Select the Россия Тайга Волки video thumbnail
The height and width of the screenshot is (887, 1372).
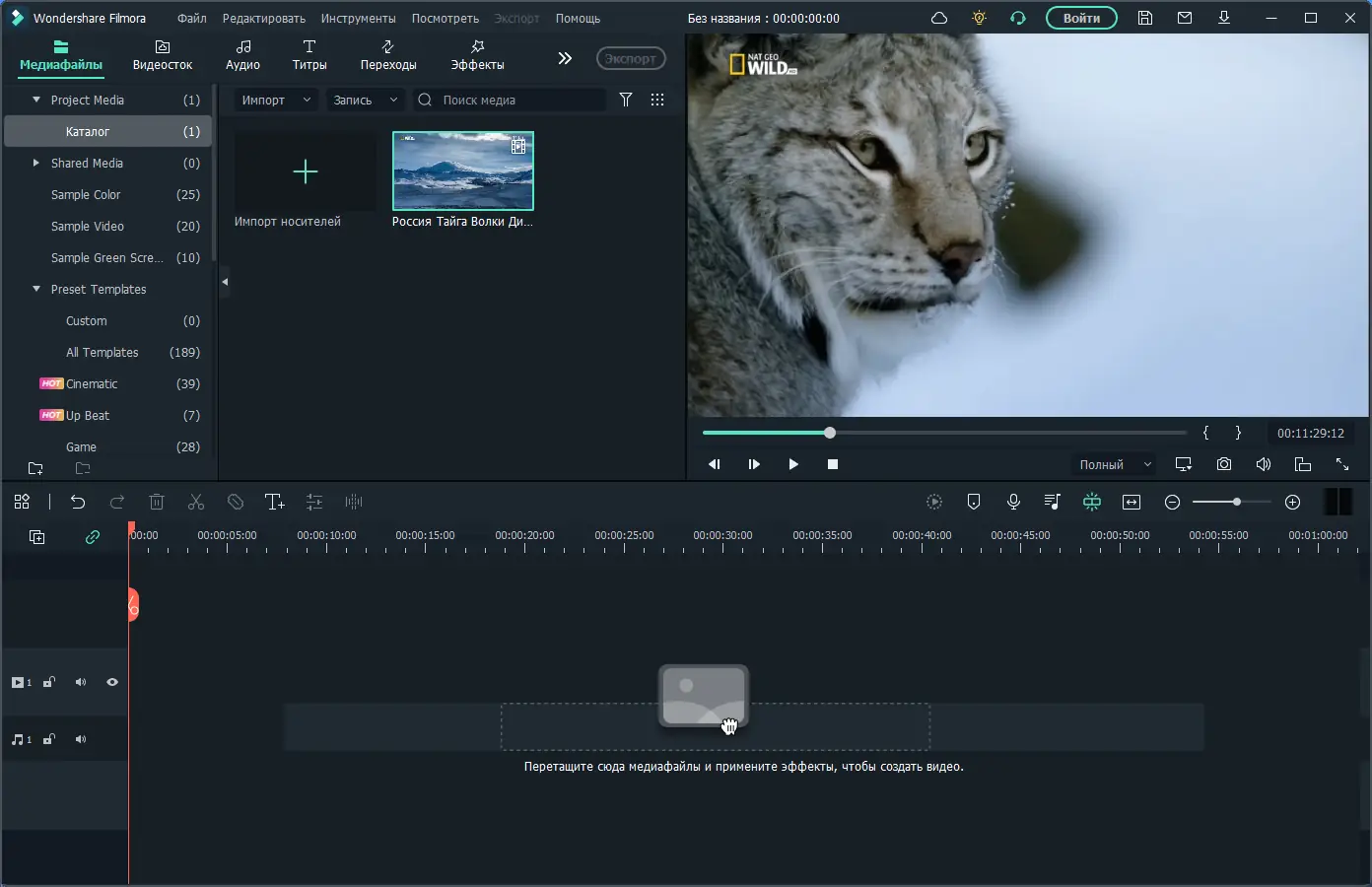click(463, 171)
